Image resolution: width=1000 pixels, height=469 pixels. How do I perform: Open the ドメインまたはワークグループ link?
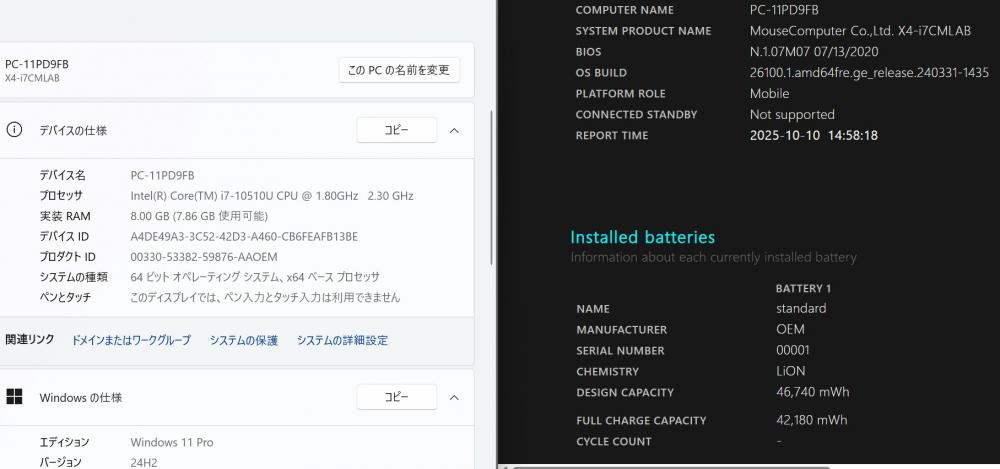point(131,340)
